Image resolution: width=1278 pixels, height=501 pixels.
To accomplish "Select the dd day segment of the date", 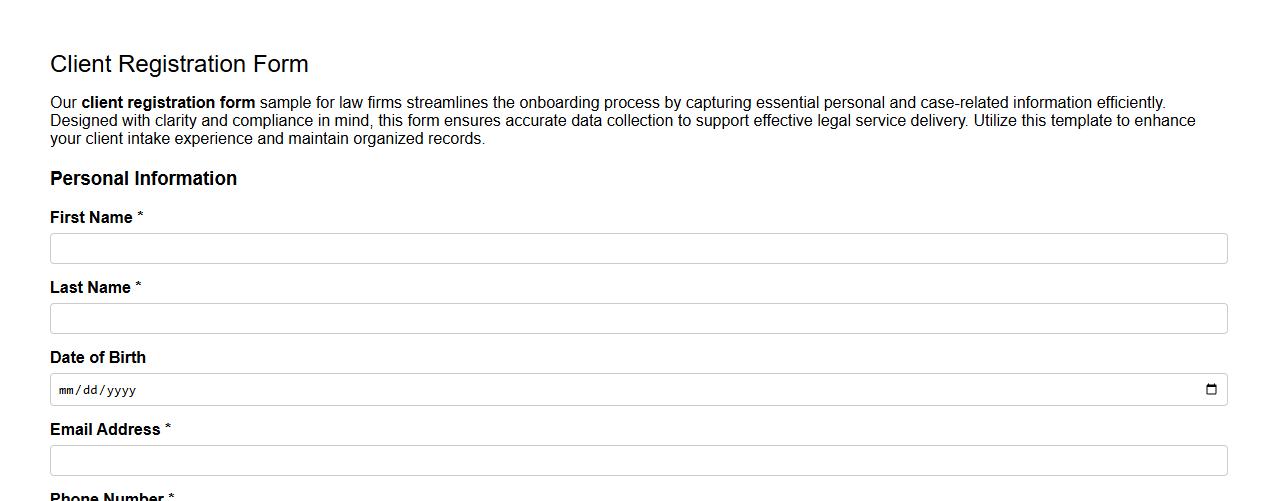I will click(89, 390).
